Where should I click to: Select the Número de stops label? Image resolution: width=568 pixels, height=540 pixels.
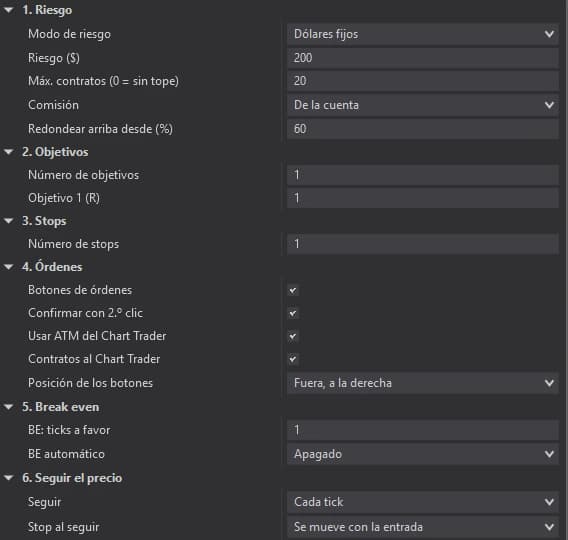point(73,244)
